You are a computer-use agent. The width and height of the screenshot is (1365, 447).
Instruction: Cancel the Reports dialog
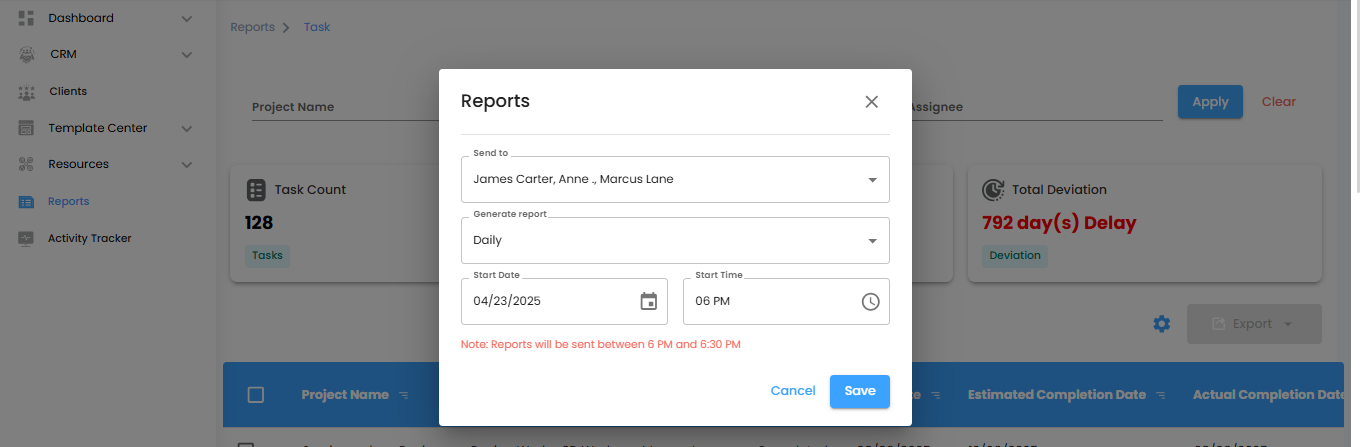tap(793, 391)
